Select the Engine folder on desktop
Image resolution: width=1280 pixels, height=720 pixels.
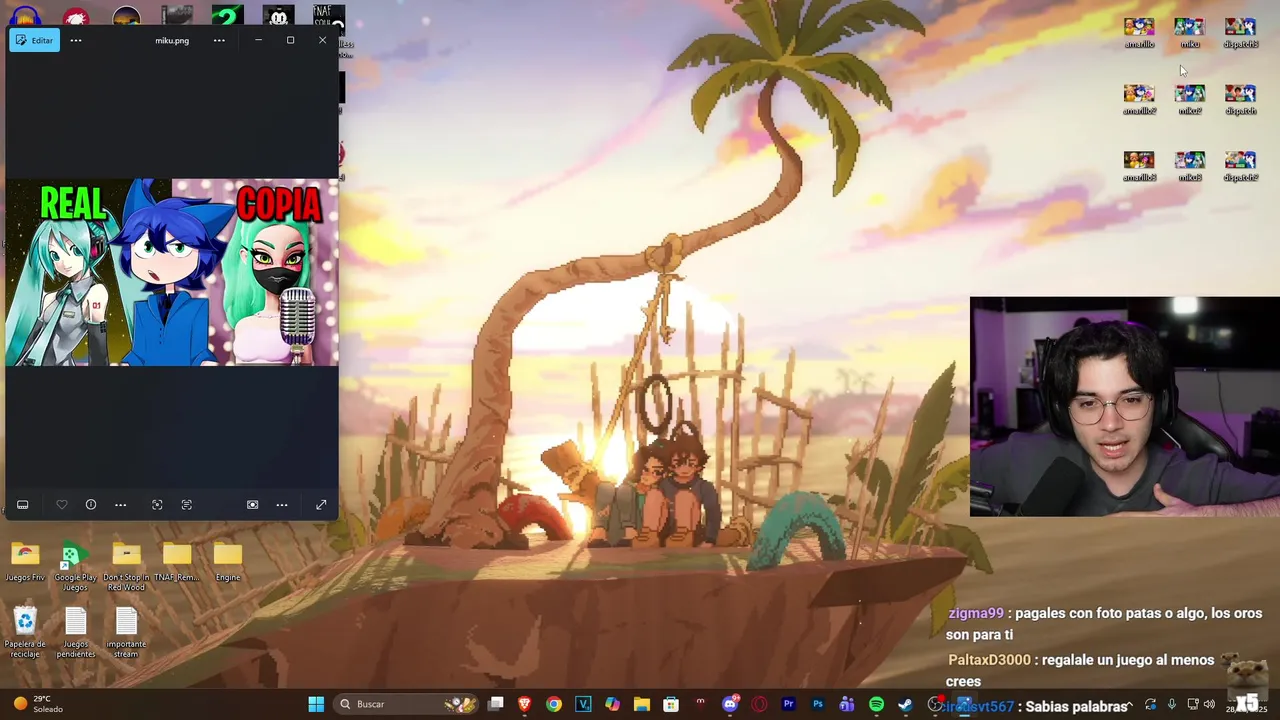pyautogui.click(x=228, y=562)
